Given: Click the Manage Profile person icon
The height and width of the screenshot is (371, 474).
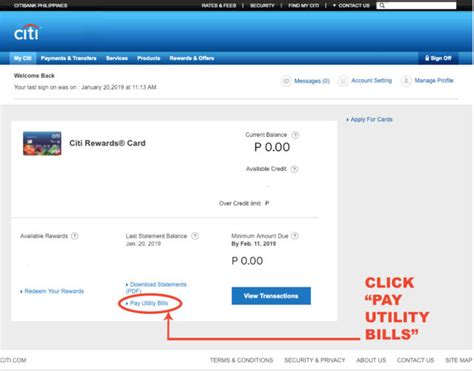Looking at the screenshot, I should coord(406,81).
